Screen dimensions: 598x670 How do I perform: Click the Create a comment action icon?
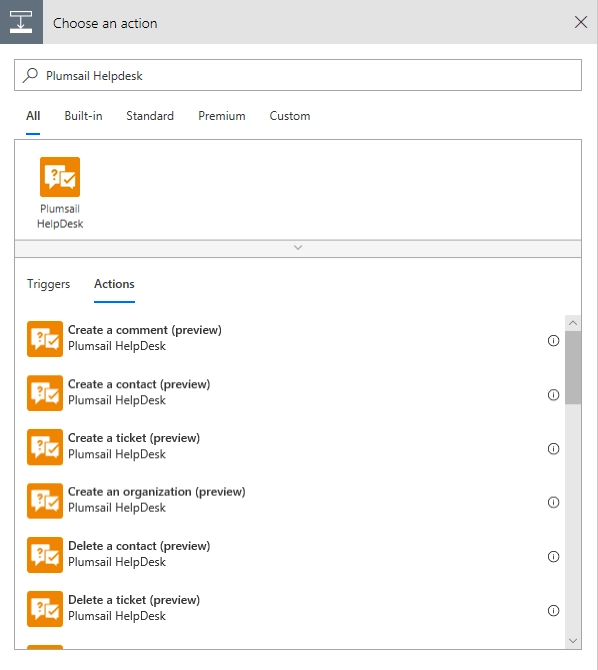pos(45,339)
